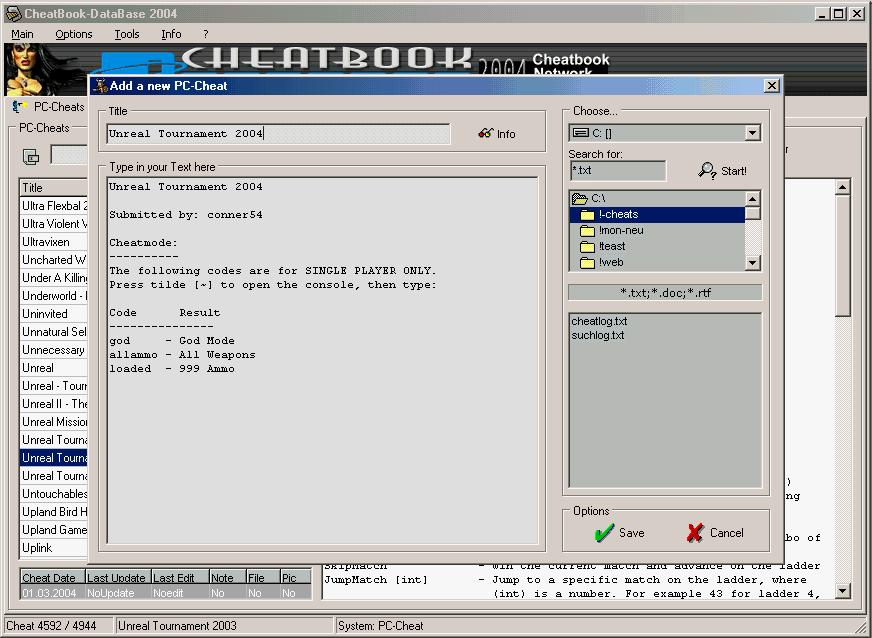Open the drive selection dropdown
The height and width of the screenshot is (638, 872).
pyautogui.click(x=752, y=133)
